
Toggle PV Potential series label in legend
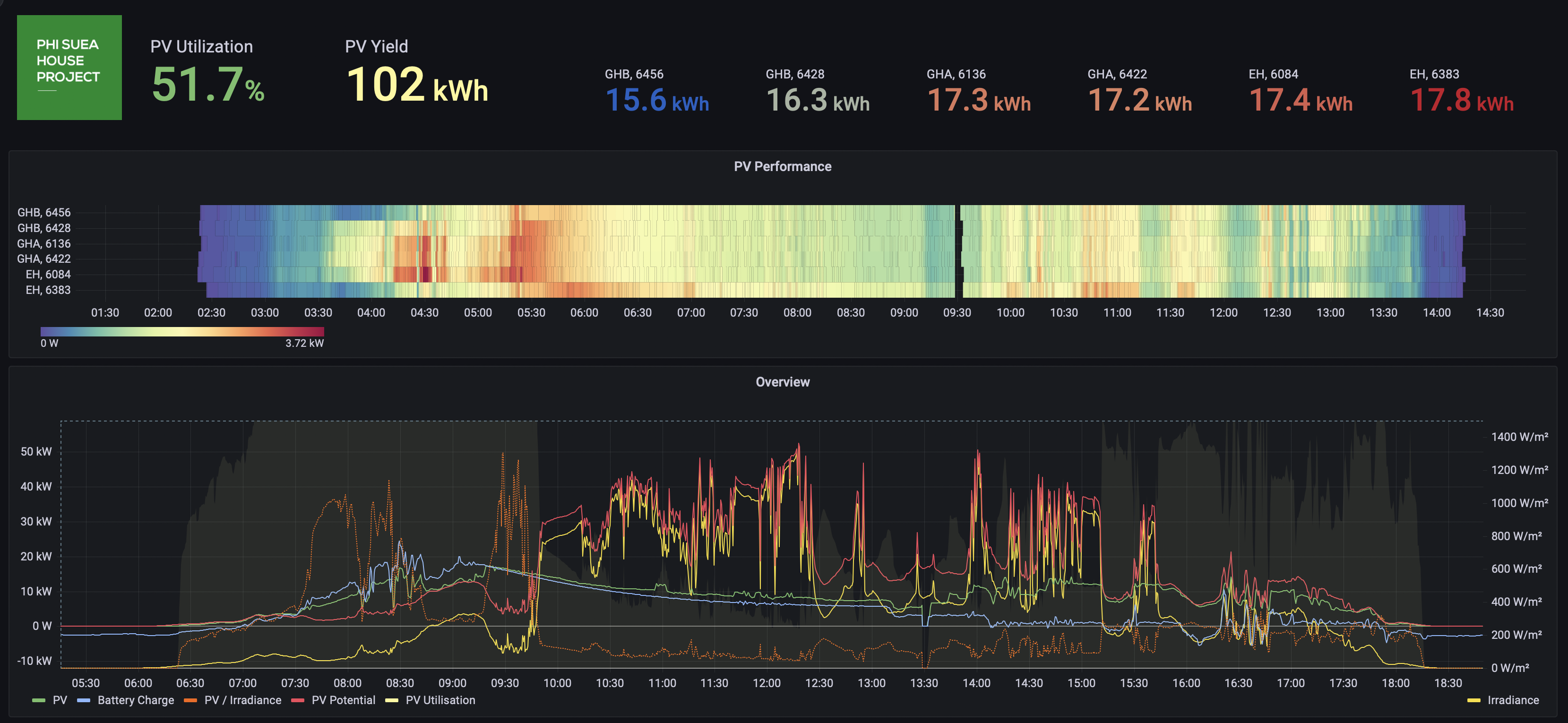[343, 700]
